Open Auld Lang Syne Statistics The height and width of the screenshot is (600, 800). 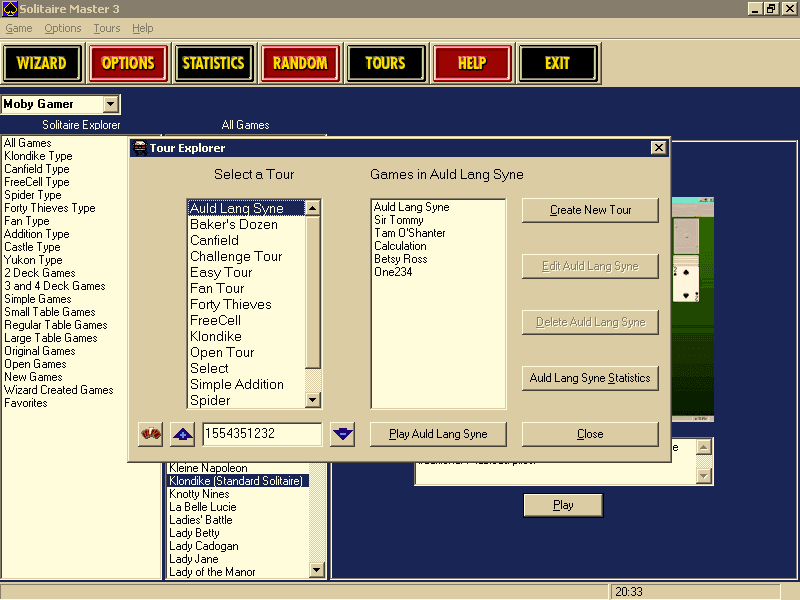(x=590, y=378)
